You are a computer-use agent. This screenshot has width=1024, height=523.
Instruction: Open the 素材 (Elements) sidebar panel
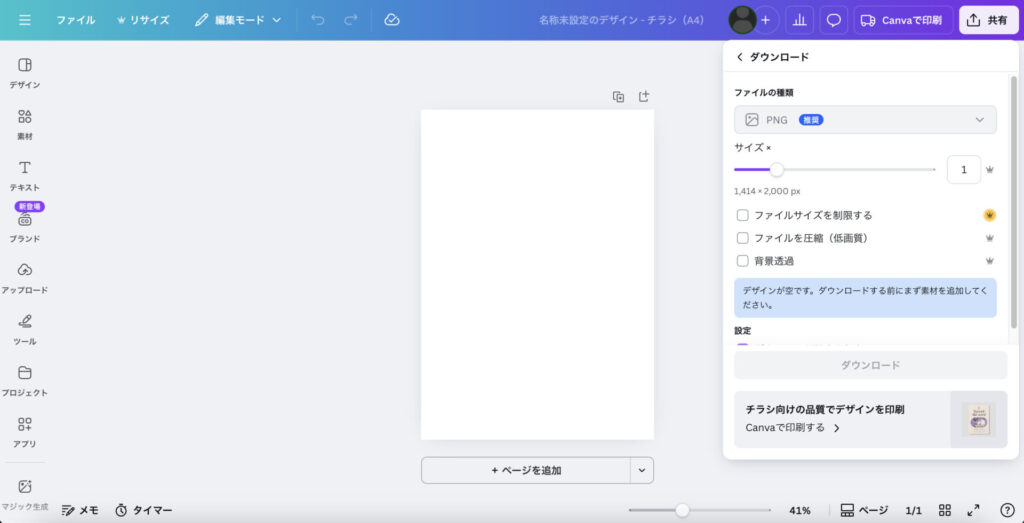pyautogui.click(x=25, y=123)
